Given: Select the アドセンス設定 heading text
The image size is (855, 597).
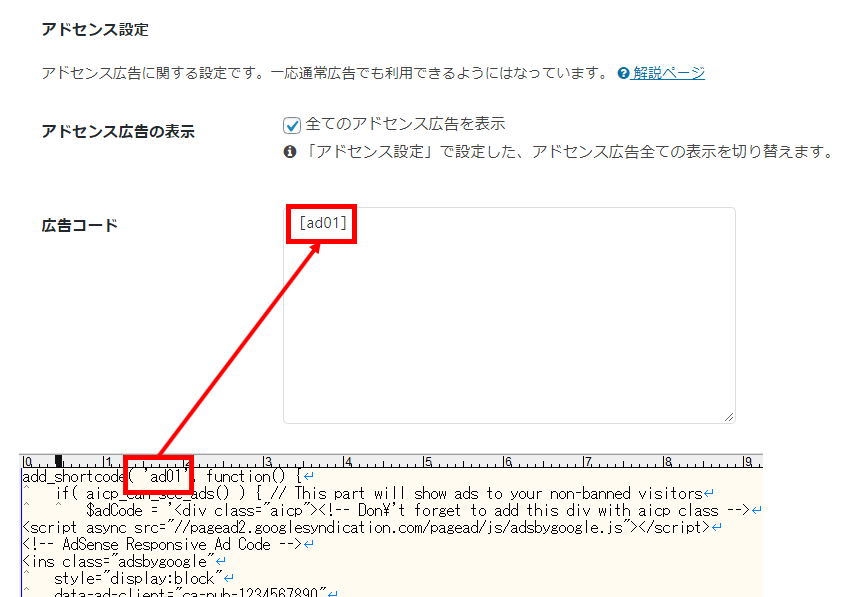Looking at the screenshot, I should (x=95, y=29).
